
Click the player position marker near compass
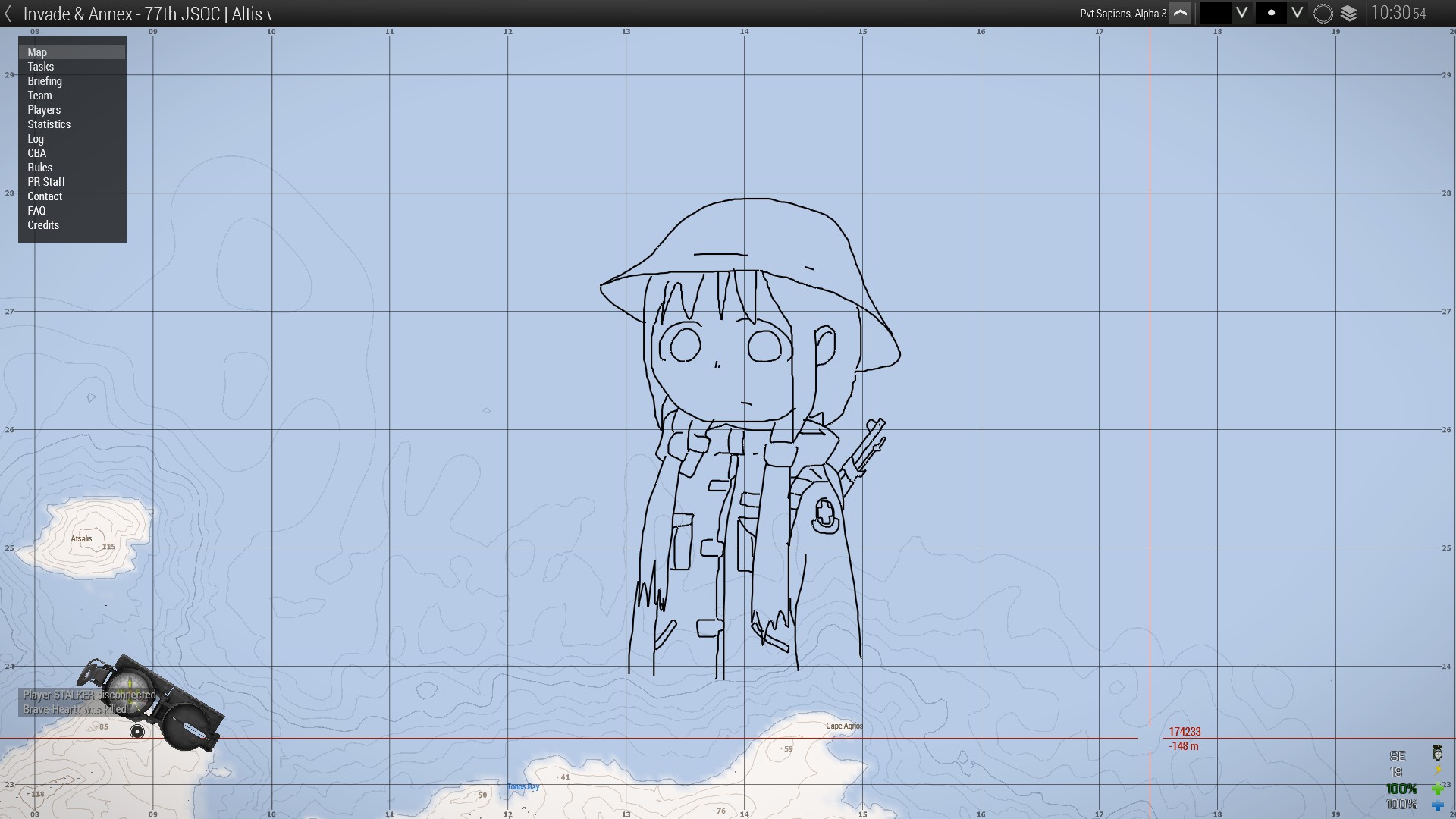point(137,732)
